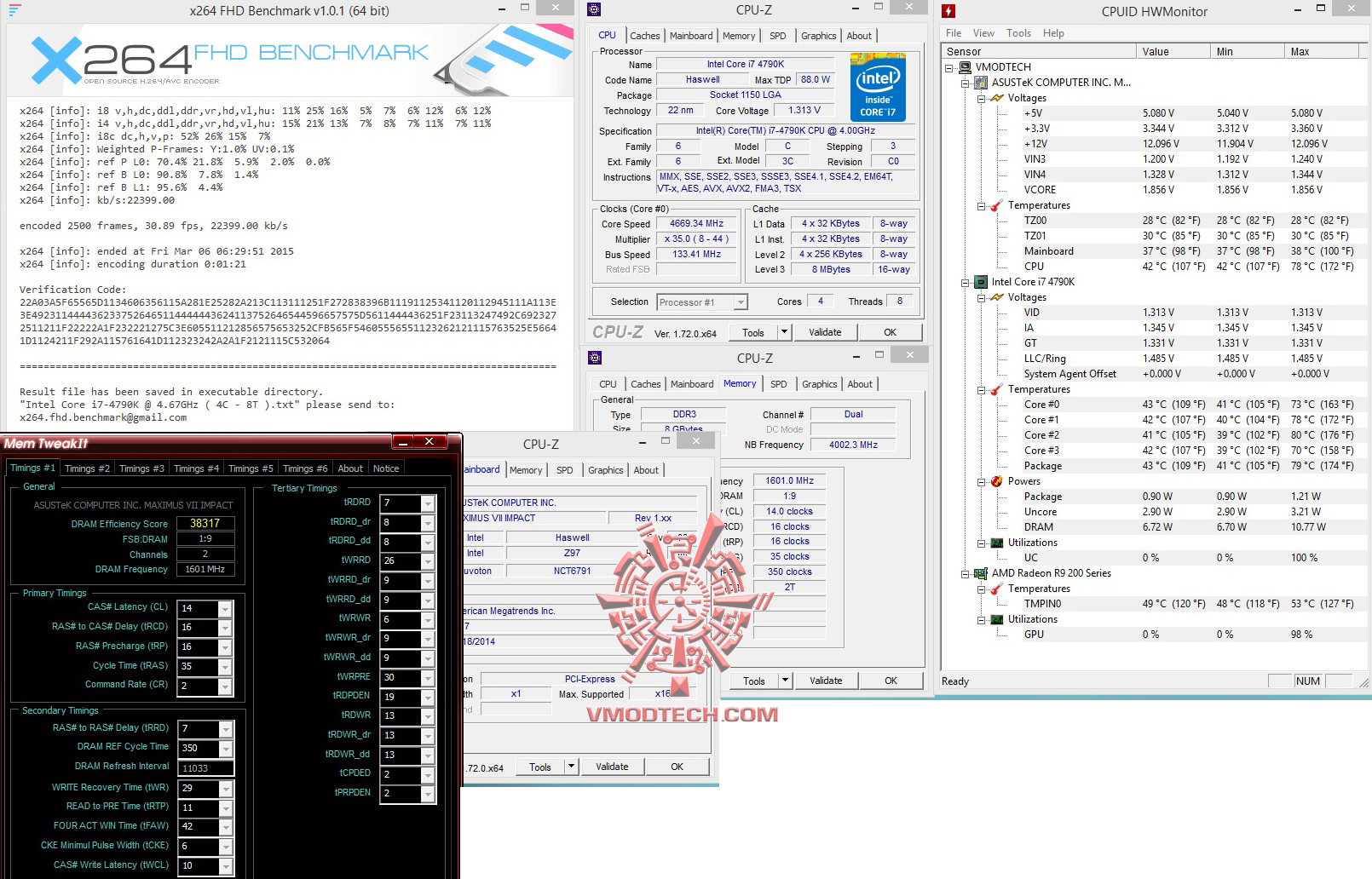The height and width of the screenshot is (879, 1372).
Task: Collapse the AMD Radeon R9 200 Series node
Action: pyautogui.click(x=966, y=573)
